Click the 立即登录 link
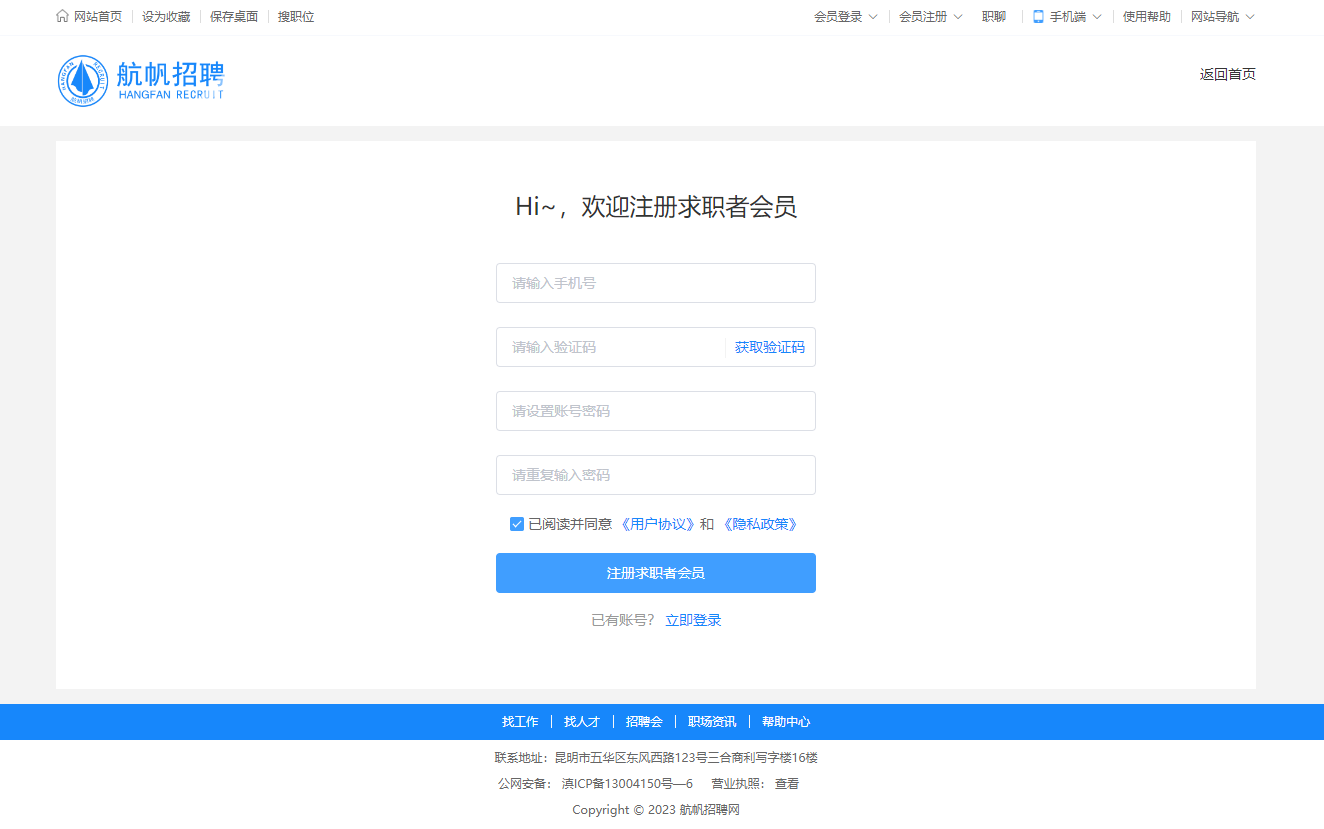1324x829 pixels. [x=693, y=620]
